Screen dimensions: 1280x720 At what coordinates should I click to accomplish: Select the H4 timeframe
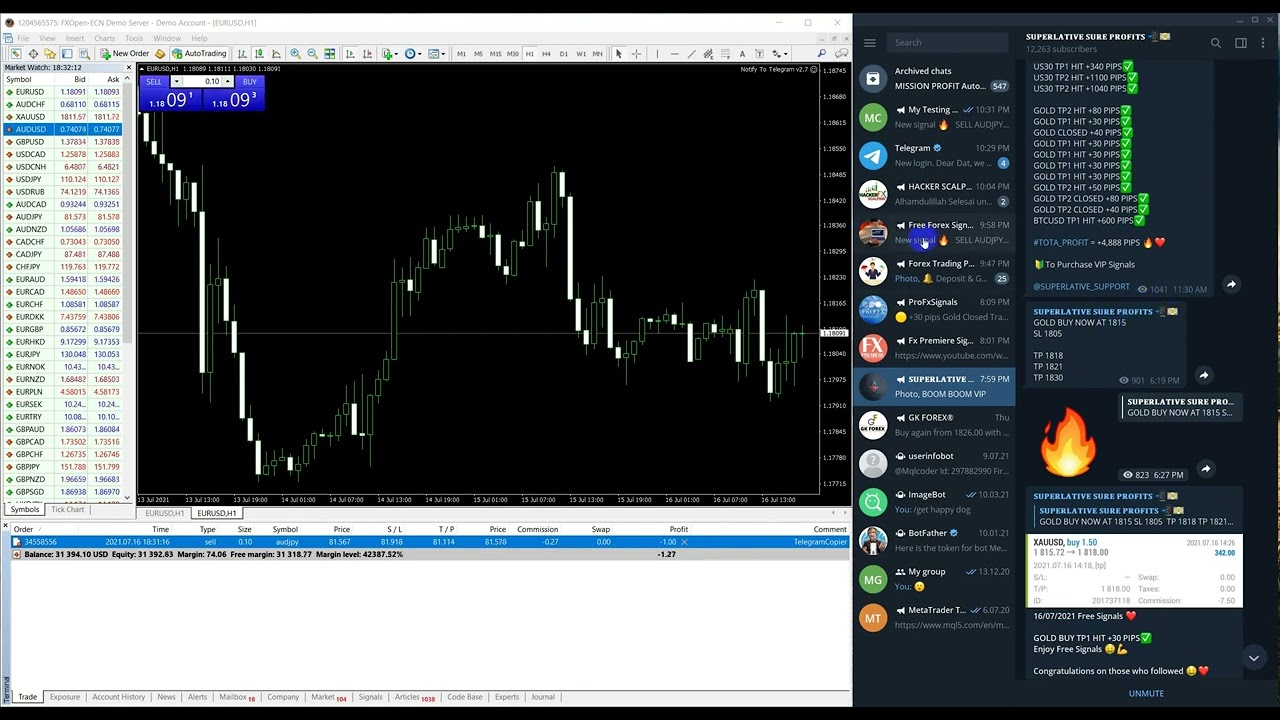coord(546,53)
